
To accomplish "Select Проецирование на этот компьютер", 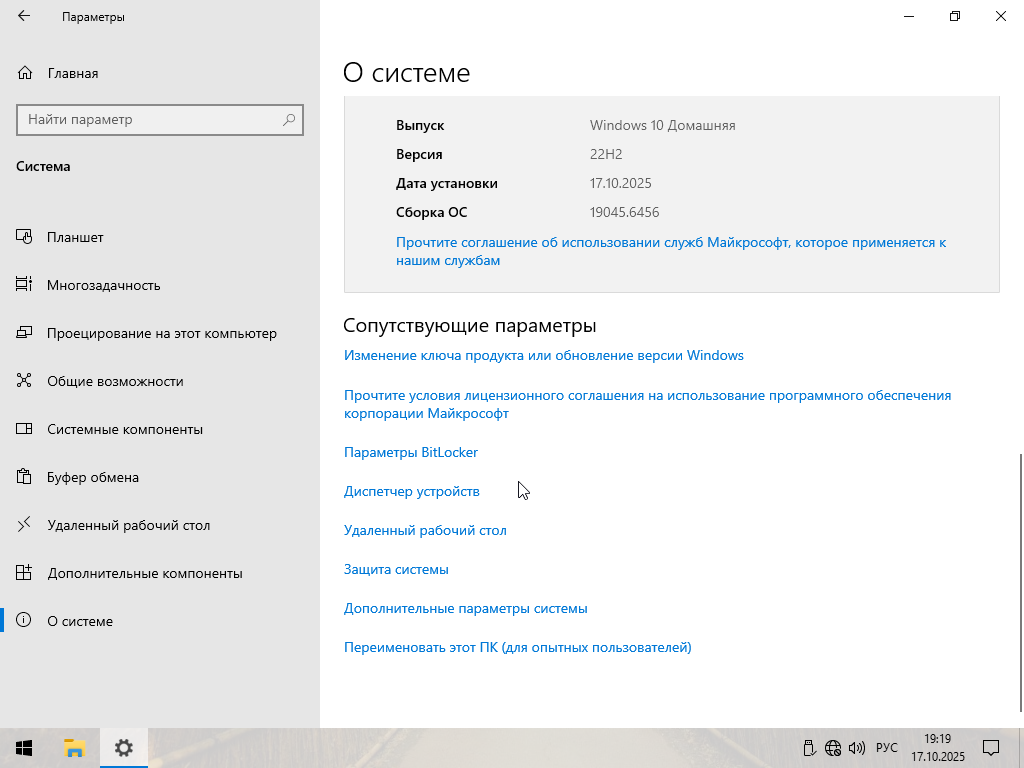I will coord(161,333).
